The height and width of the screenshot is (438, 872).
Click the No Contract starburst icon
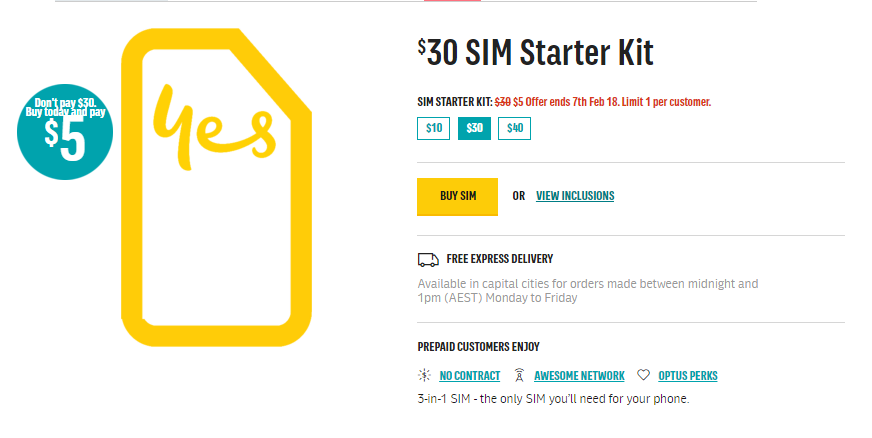[x=424, y=376]
